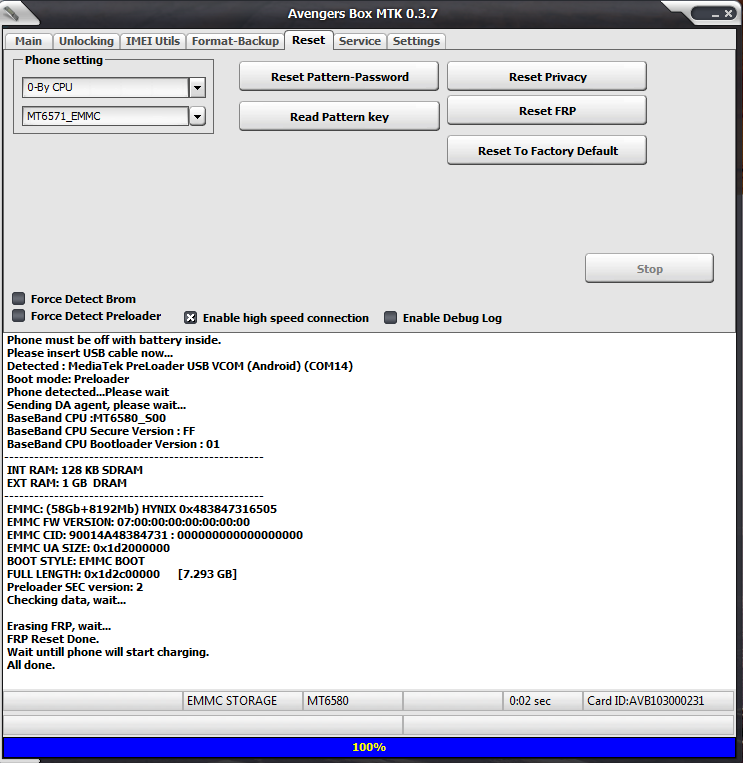Click the MT6571_EMMC combo box field

click(106, 116)
